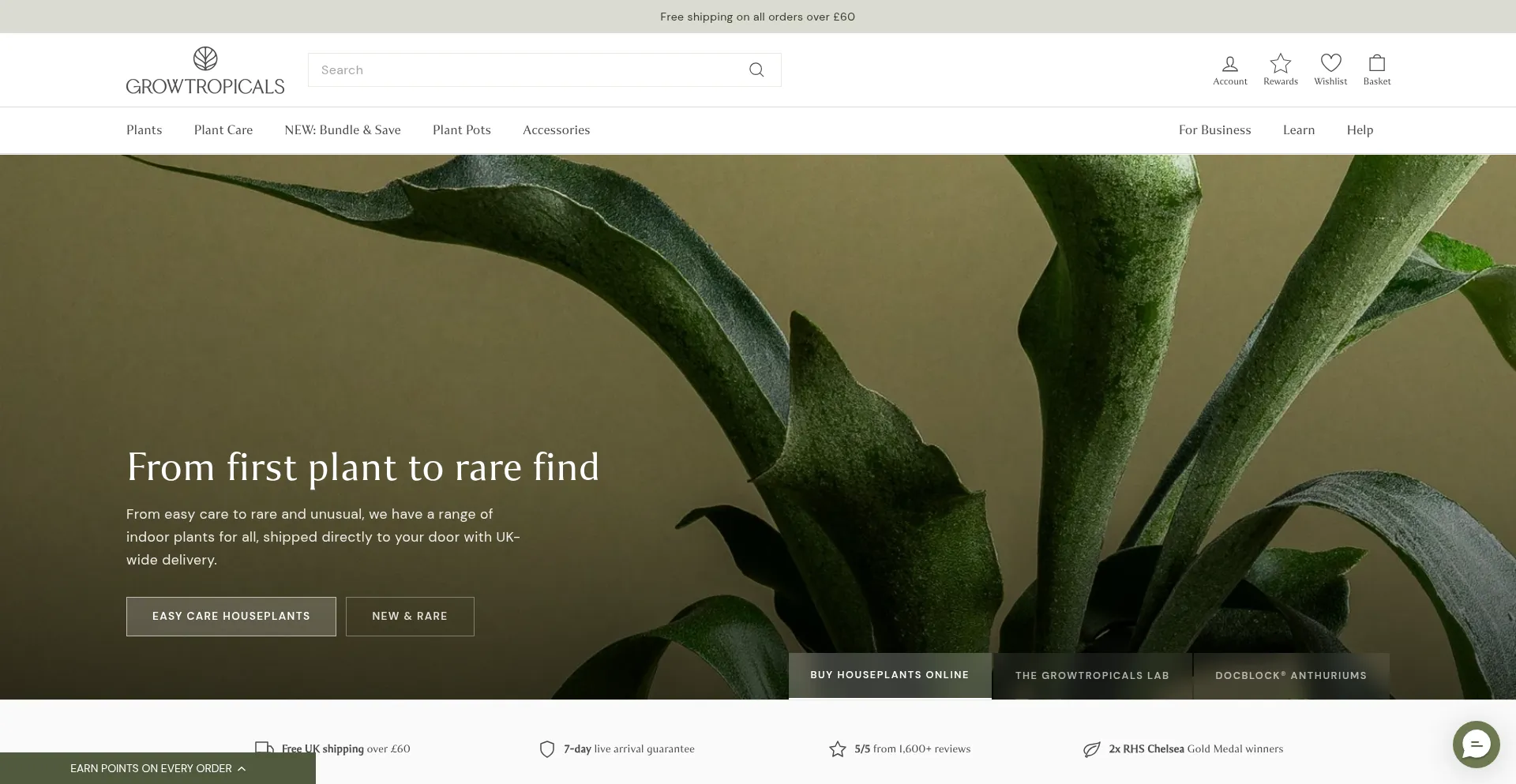Click free shipping over £60 banner text

click(758, 17)
